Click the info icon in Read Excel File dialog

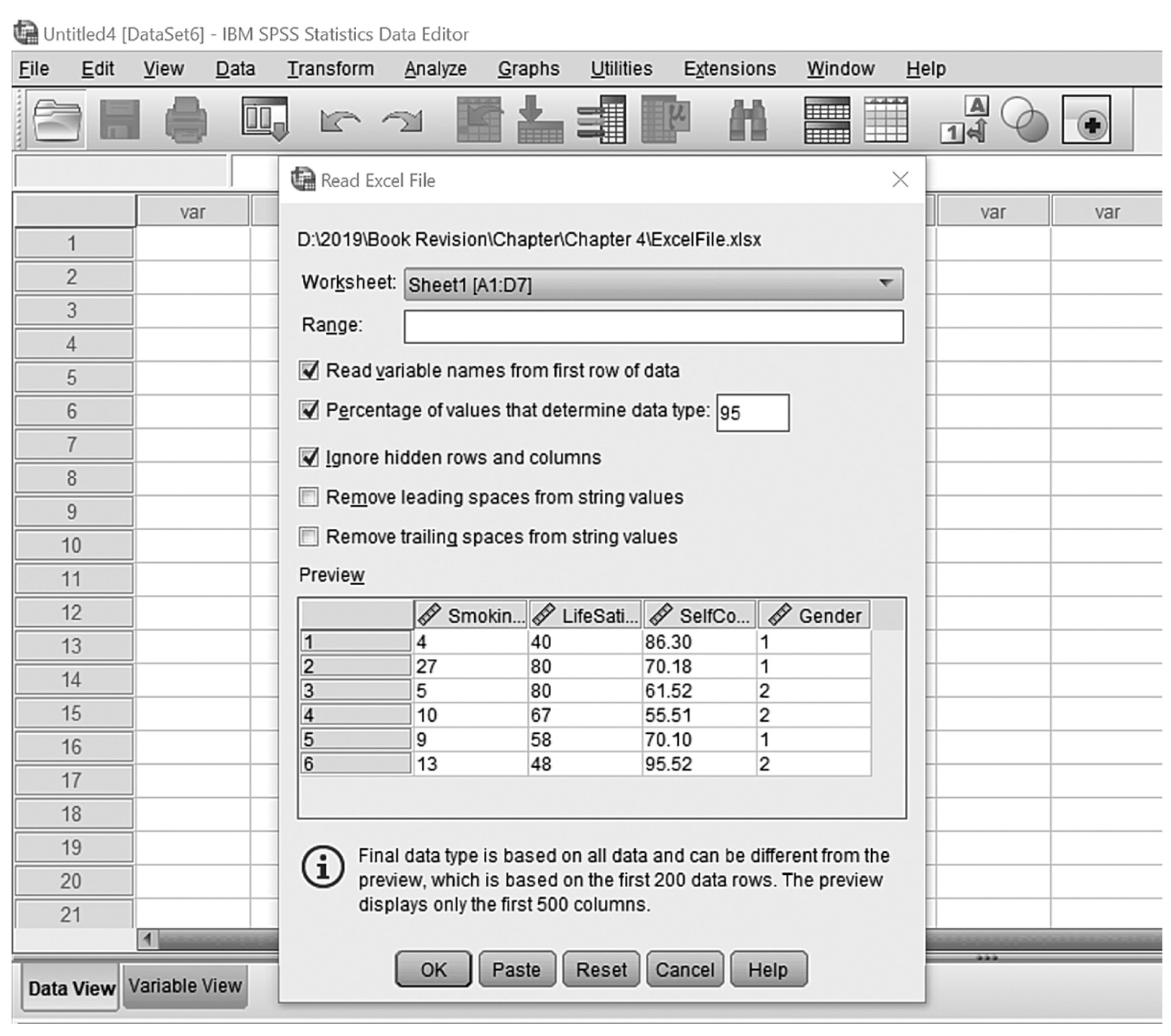[322, 866]
